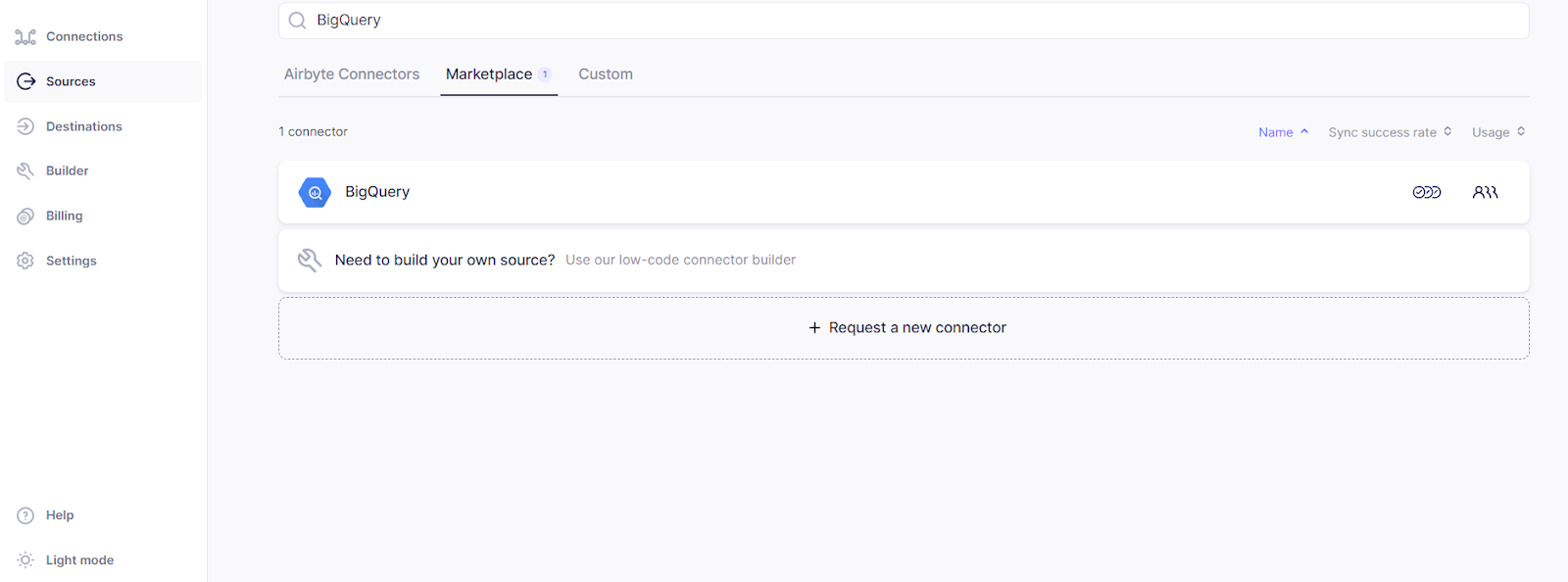Toggle the Light mode sun icon
Image resolution: width=1568 pixels, height=582 pixels.
(x=25, y=560)
